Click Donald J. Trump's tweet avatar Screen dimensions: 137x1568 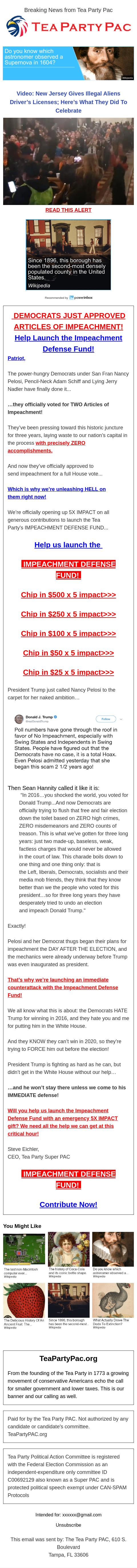(x=19, y=719)
